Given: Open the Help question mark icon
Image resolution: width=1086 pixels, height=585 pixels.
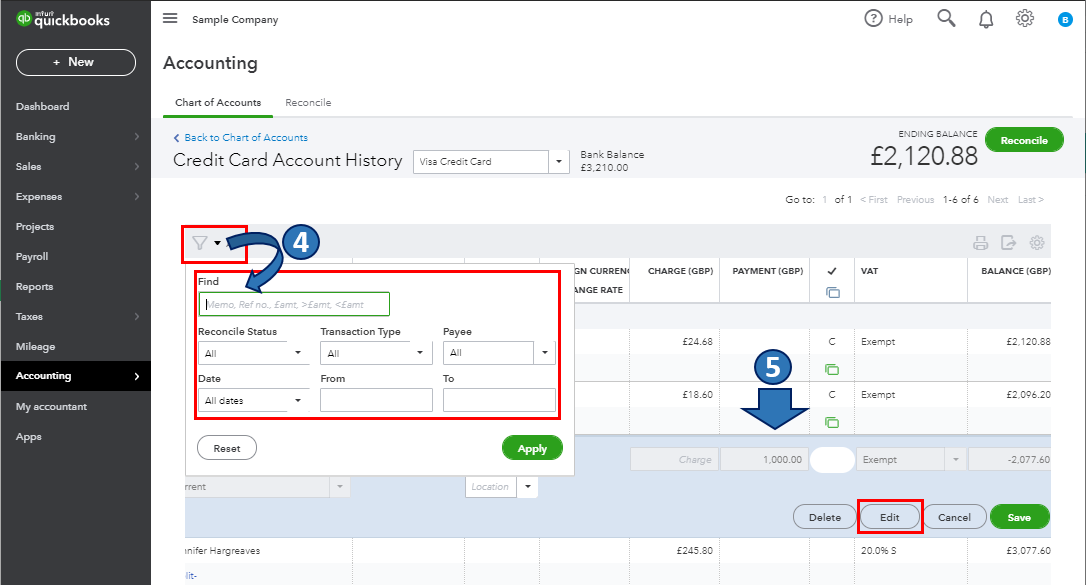Looking at the screenshot, I should [873, 19].
